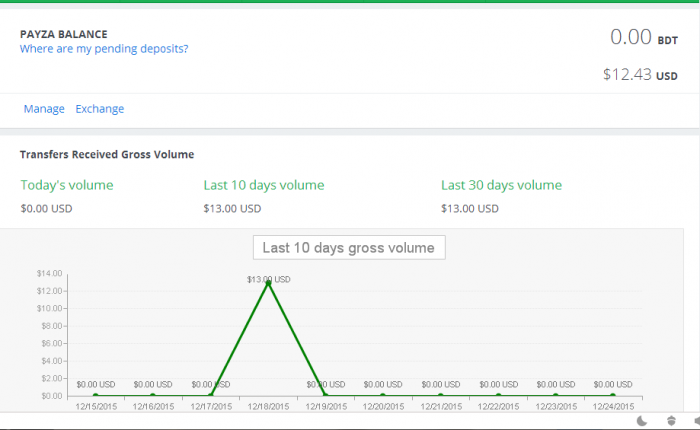Click the $13.00 USD value under Last 10 days volume
Screen dimensions: 700x430
232,209
